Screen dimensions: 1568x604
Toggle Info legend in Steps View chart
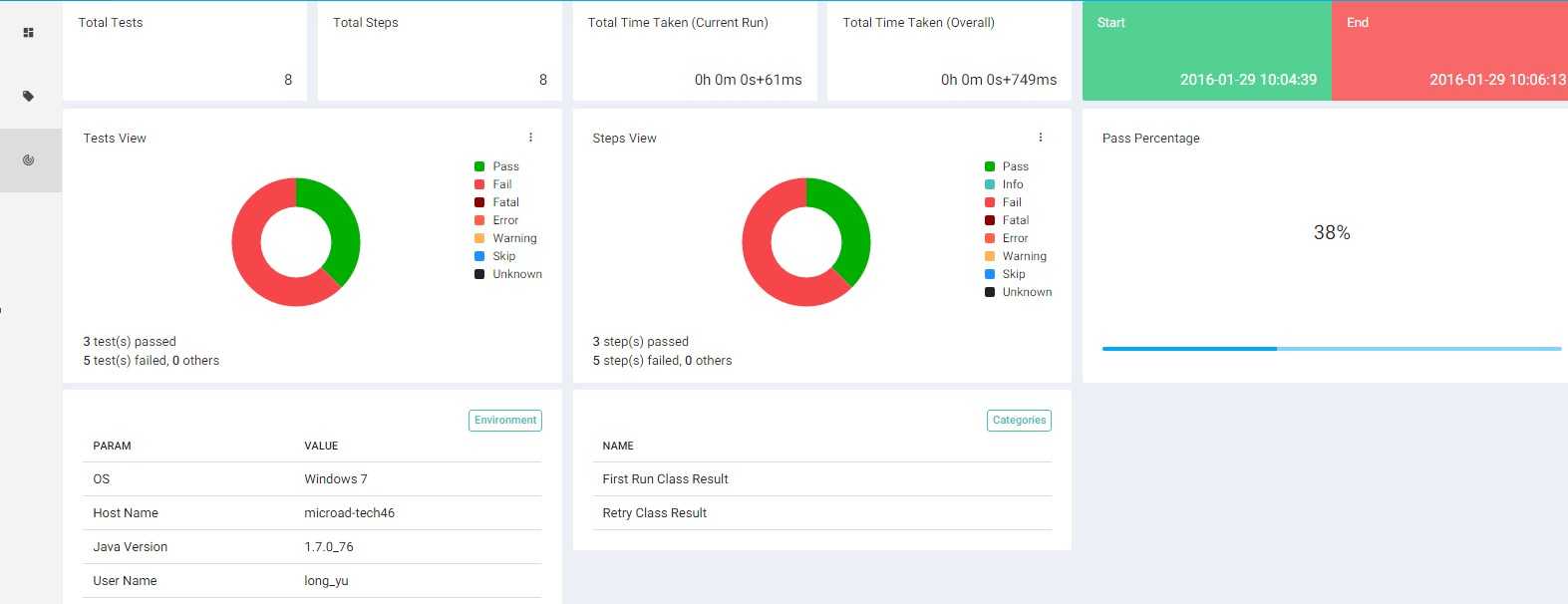(x=1004, y=184)
